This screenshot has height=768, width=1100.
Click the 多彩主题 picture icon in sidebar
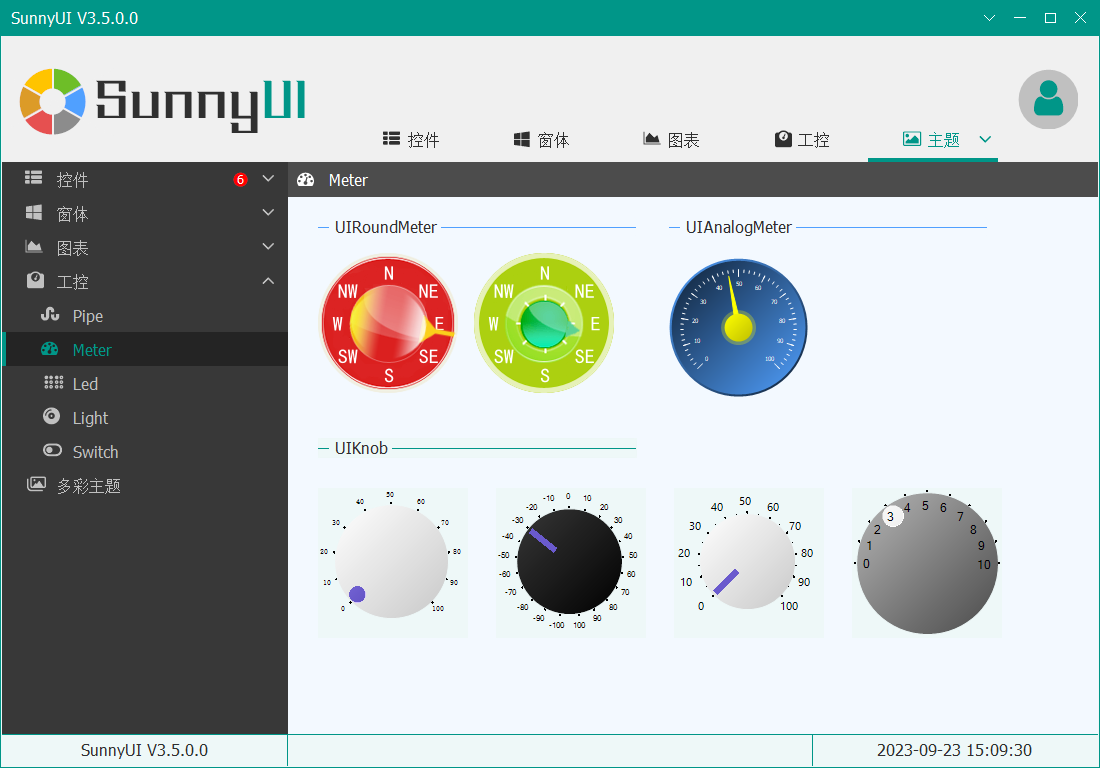[36, 485]
